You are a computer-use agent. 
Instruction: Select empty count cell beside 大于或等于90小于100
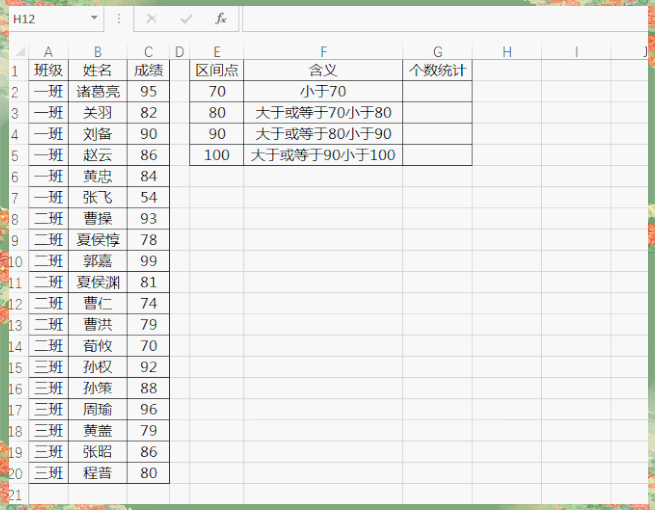(x=438, y=155)
